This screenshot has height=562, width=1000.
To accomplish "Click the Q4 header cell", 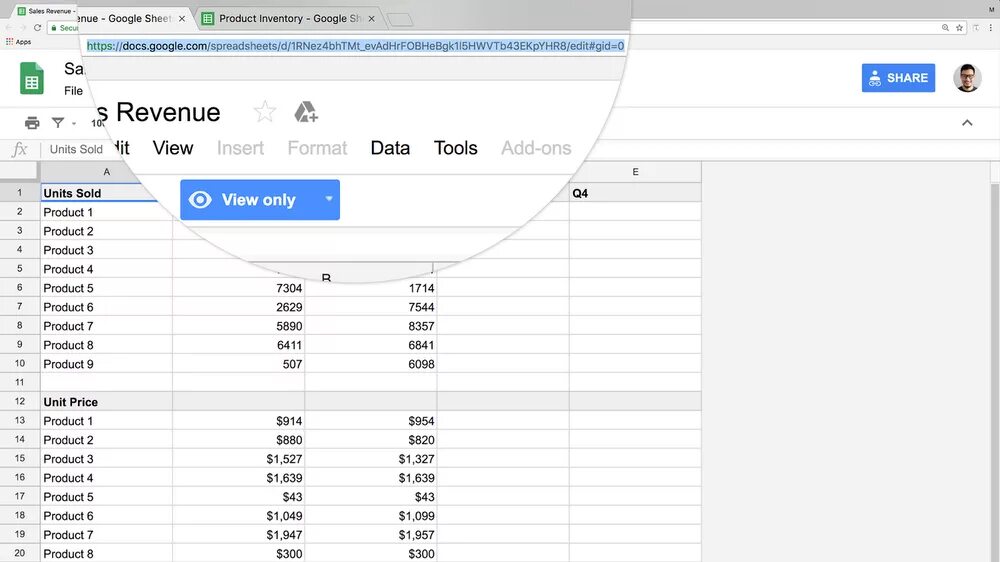I will 635,193.
